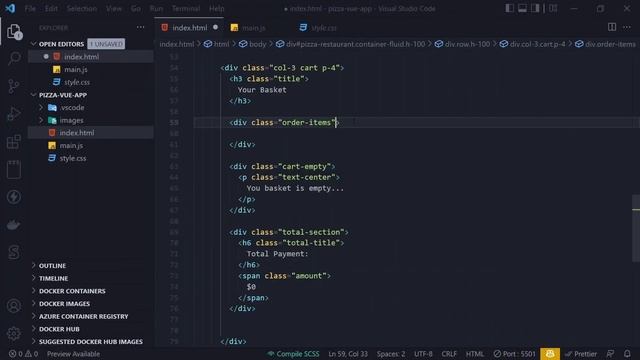Select style.css under Open Editors
640x360 pixels.
click(x=77, y=82)
